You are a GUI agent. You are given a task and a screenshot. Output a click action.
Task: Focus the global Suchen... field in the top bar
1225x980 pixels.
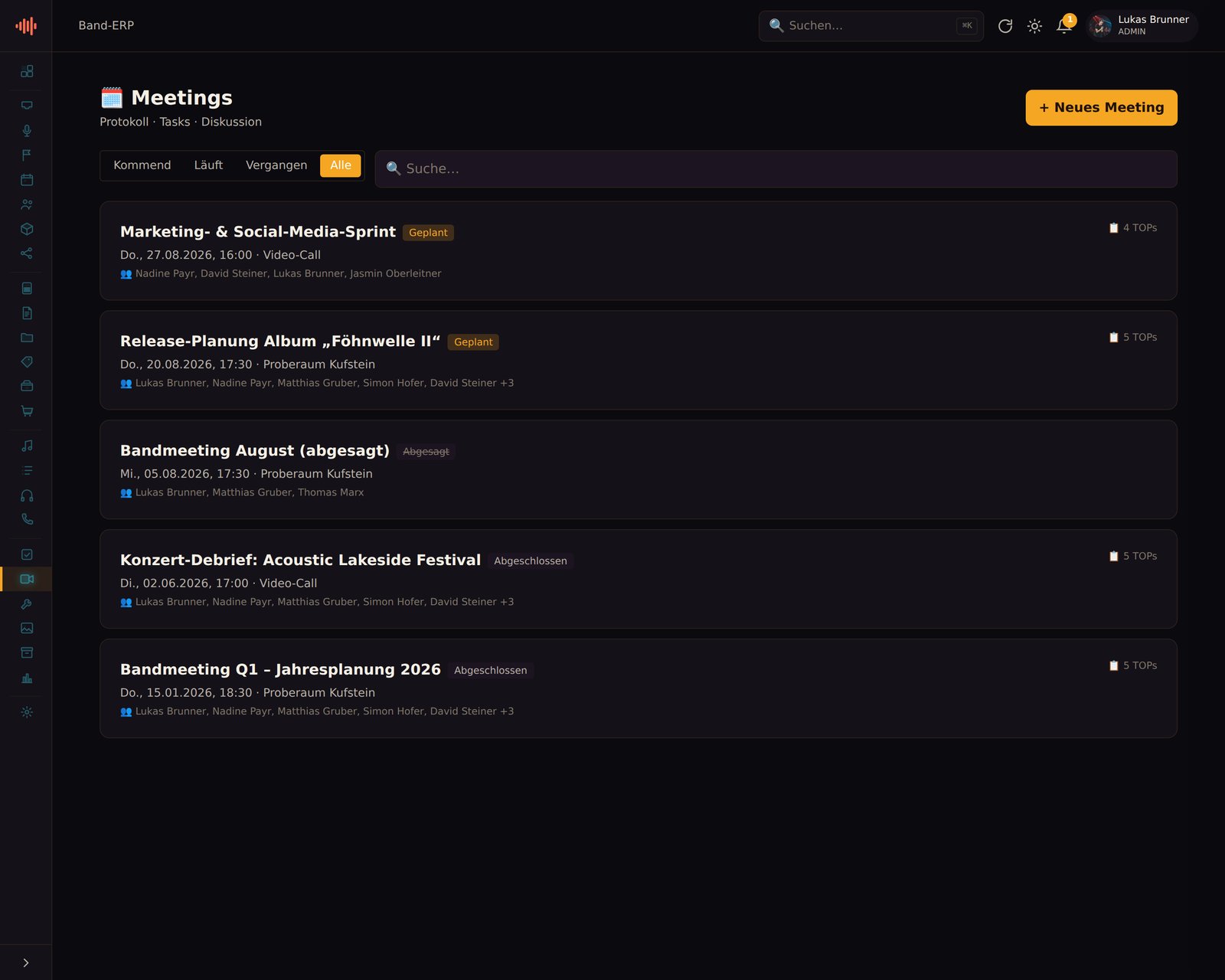coord(871,26)
